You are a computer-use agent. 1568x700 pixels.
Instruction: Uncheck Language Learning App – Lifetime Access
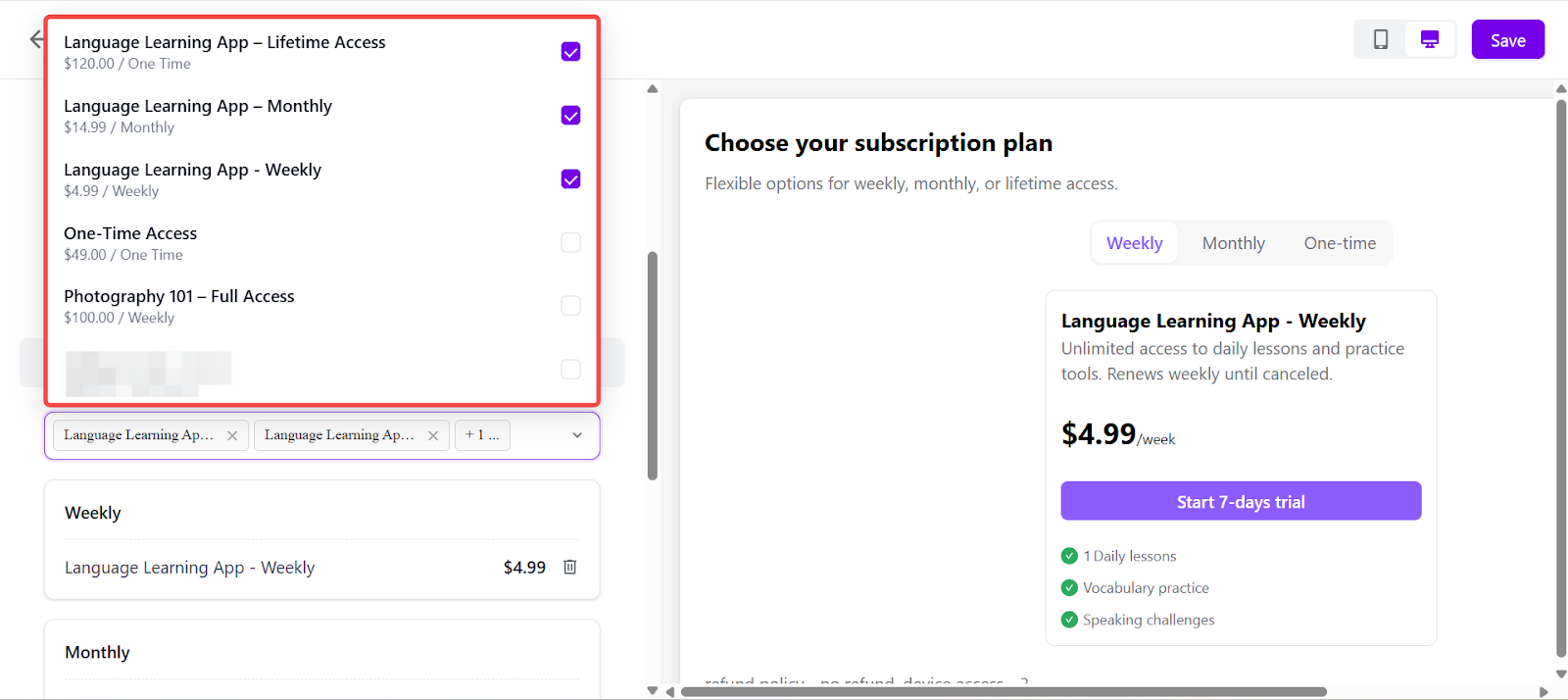pos(570,52)
